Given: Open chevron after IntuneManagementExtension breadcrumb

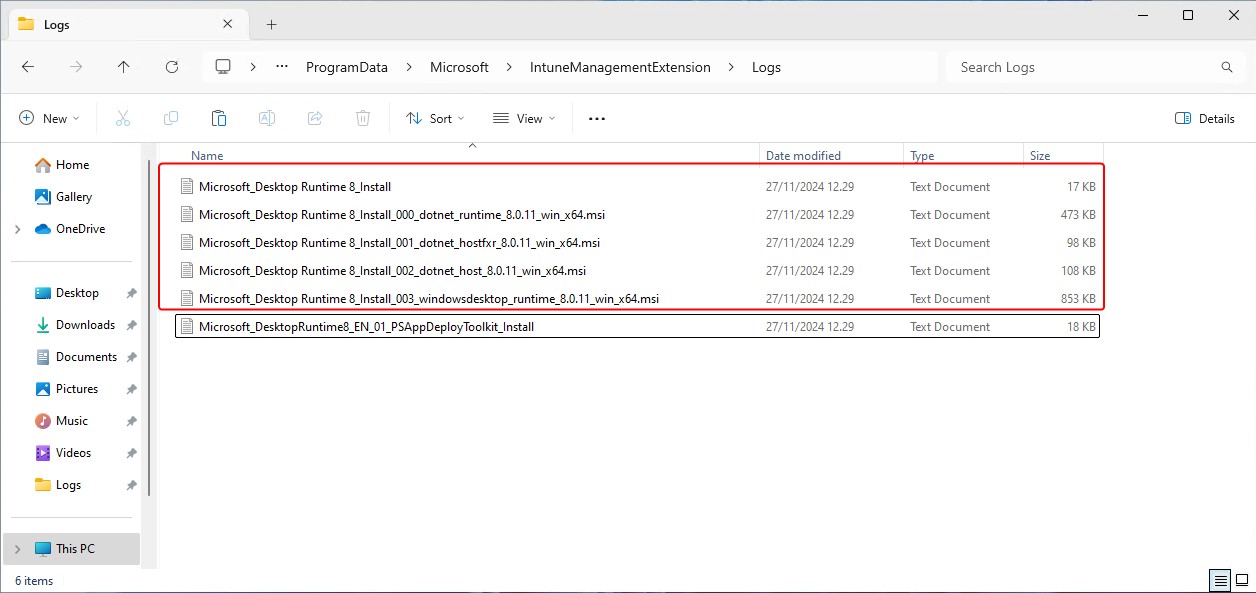Looking at the screenshot, I should [x=731, y=67].
